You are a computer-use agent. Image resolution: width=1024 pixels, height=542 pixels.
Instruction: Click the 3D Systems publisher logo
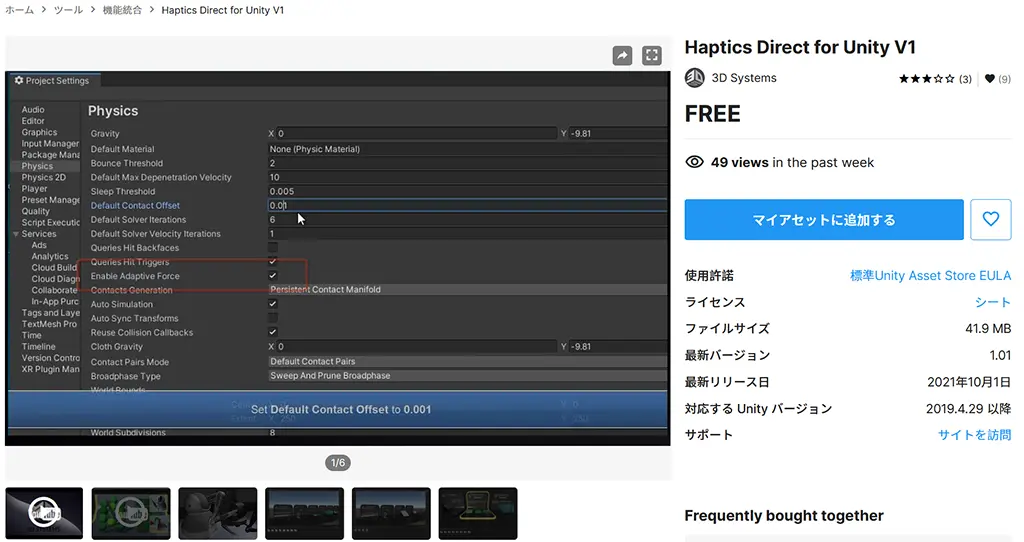point(694,78)
